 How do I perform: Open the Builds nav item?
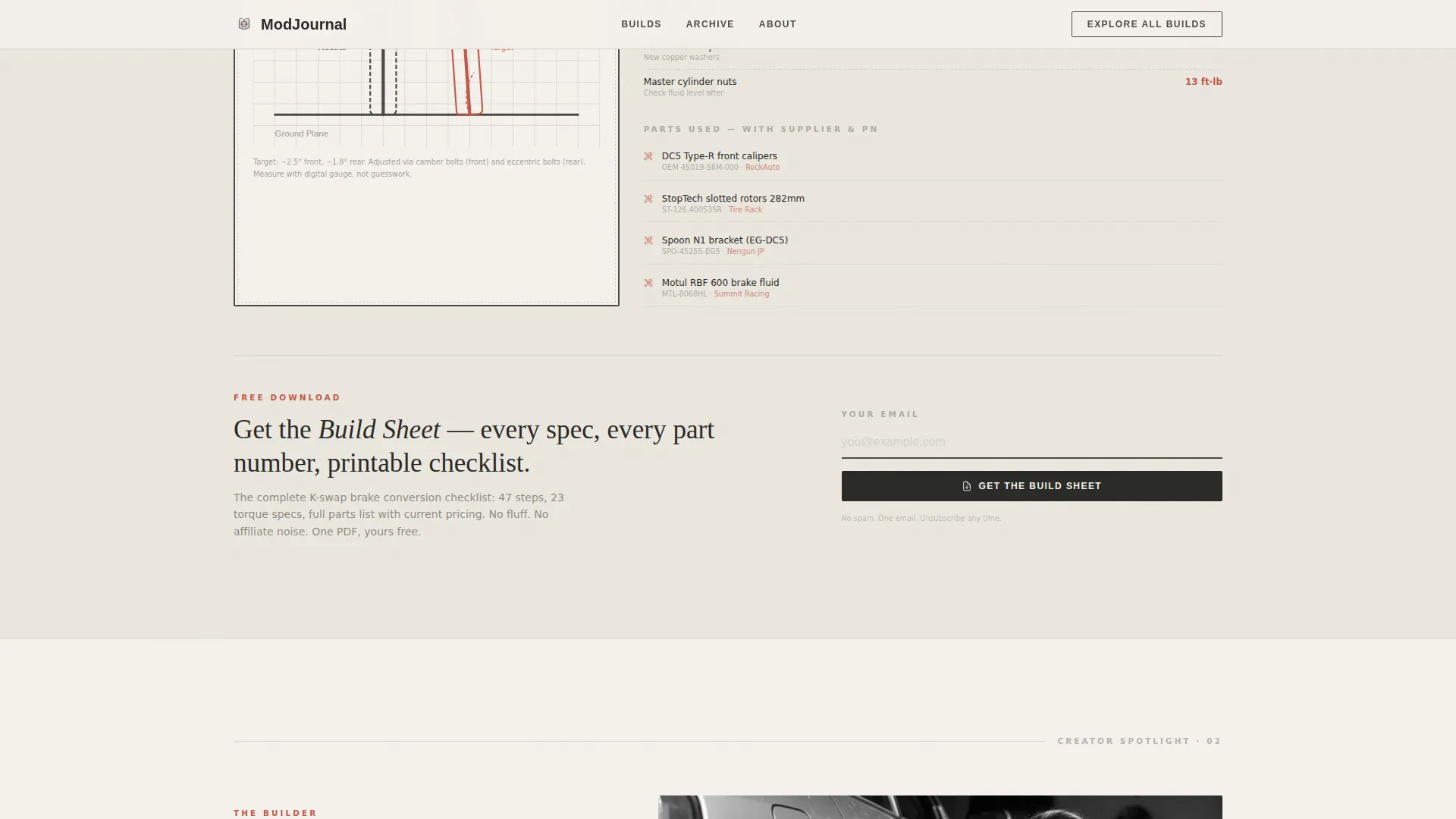coord(641,24)
